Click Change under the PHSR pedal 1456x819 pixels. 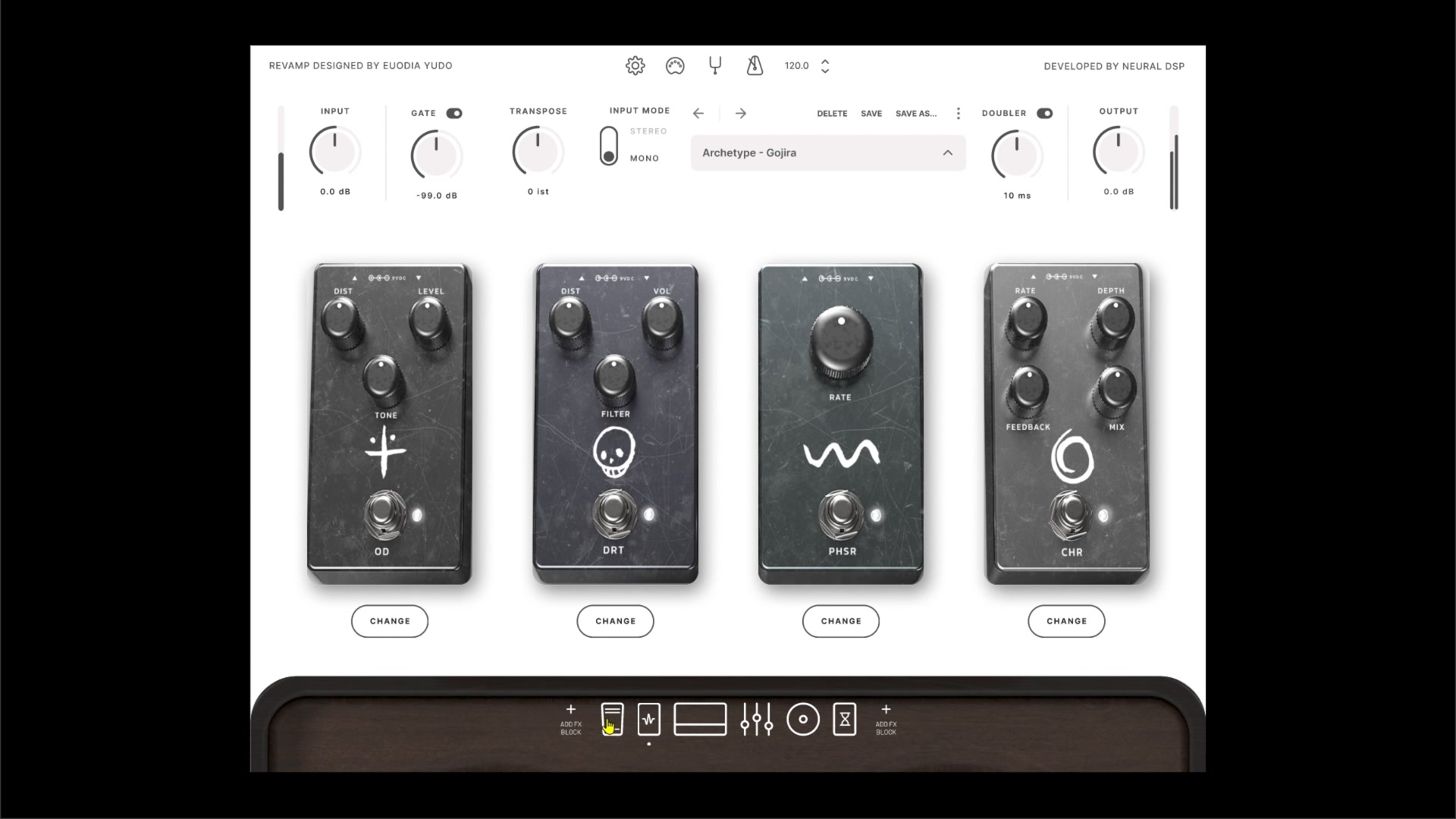click(x=841, y=621)
